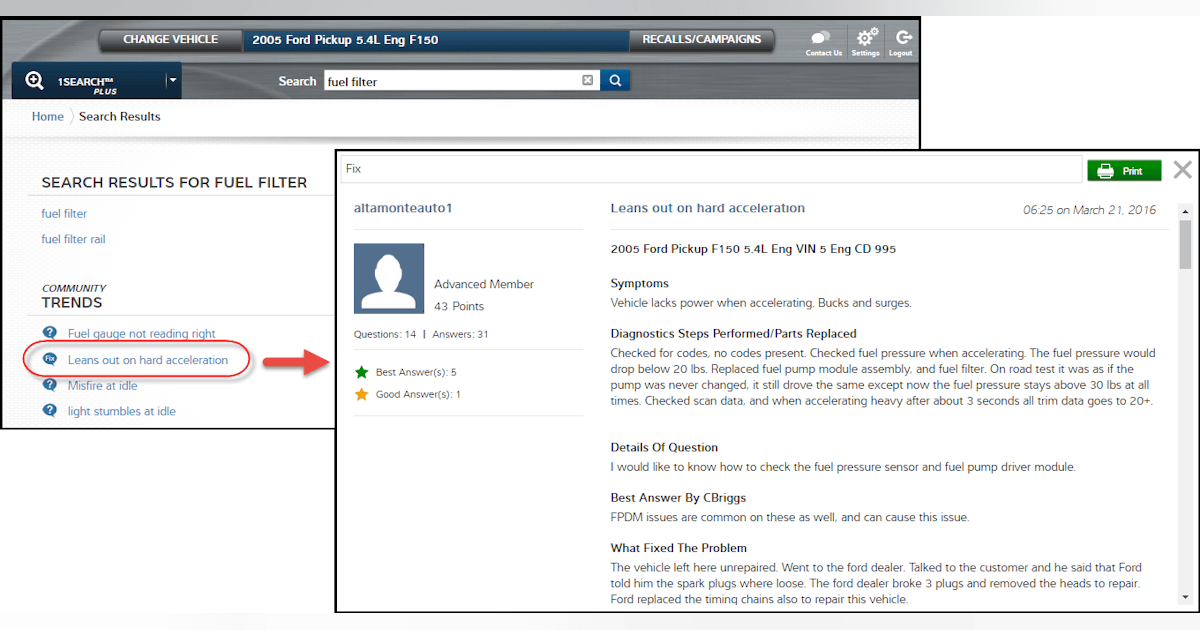Screen dimensions: 1200x630
Task: Click question icon beside Fuel gauge trend
Action: (50, 334)
